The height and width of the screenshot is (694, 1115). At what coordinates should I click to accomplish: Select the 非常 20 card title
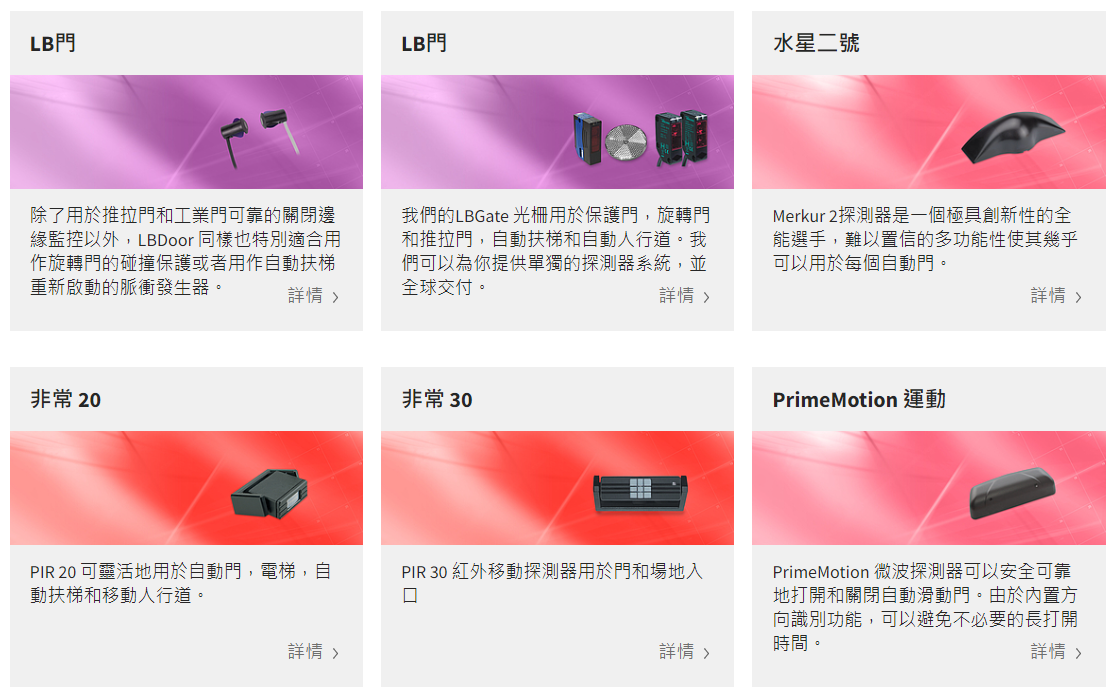click(x=65, y=400)
